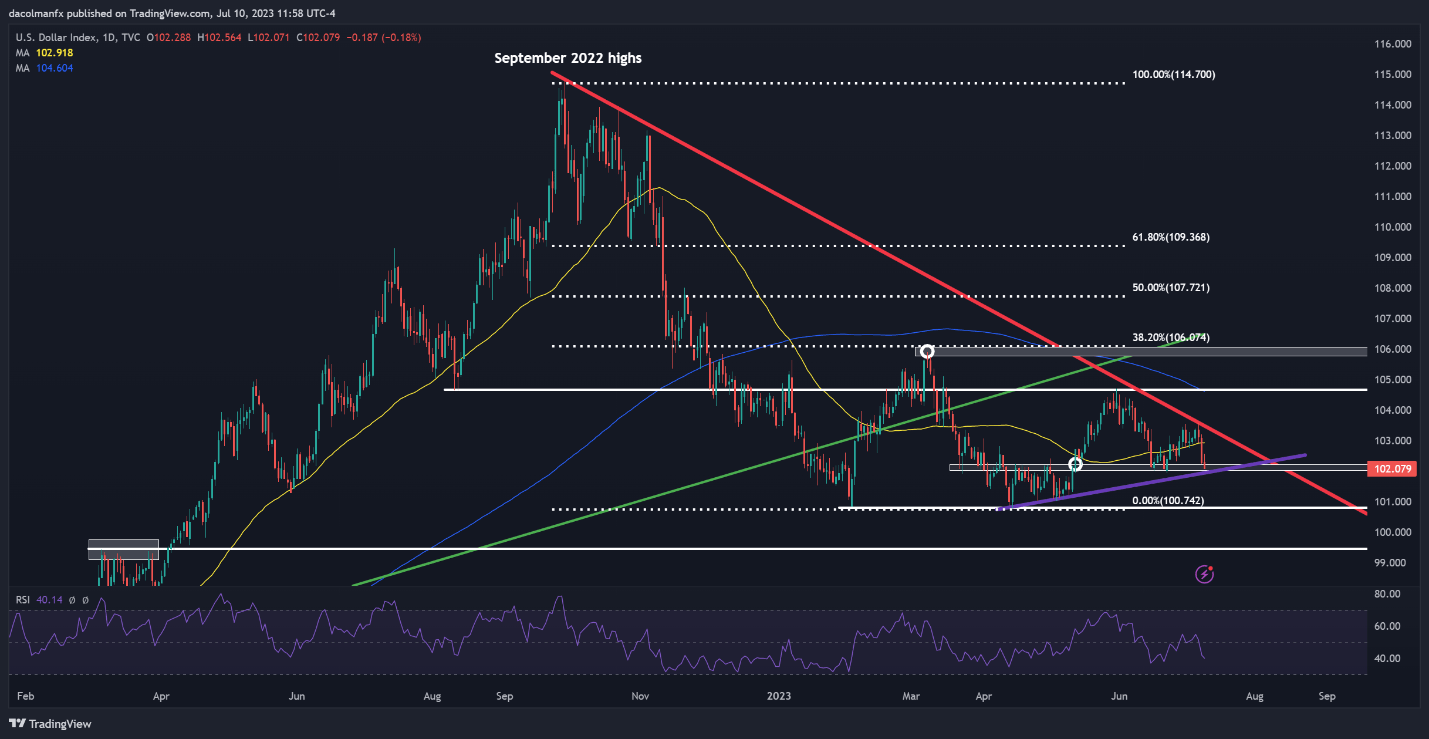Click the TradingView logo at bottom left

click(x=48, y=724)
